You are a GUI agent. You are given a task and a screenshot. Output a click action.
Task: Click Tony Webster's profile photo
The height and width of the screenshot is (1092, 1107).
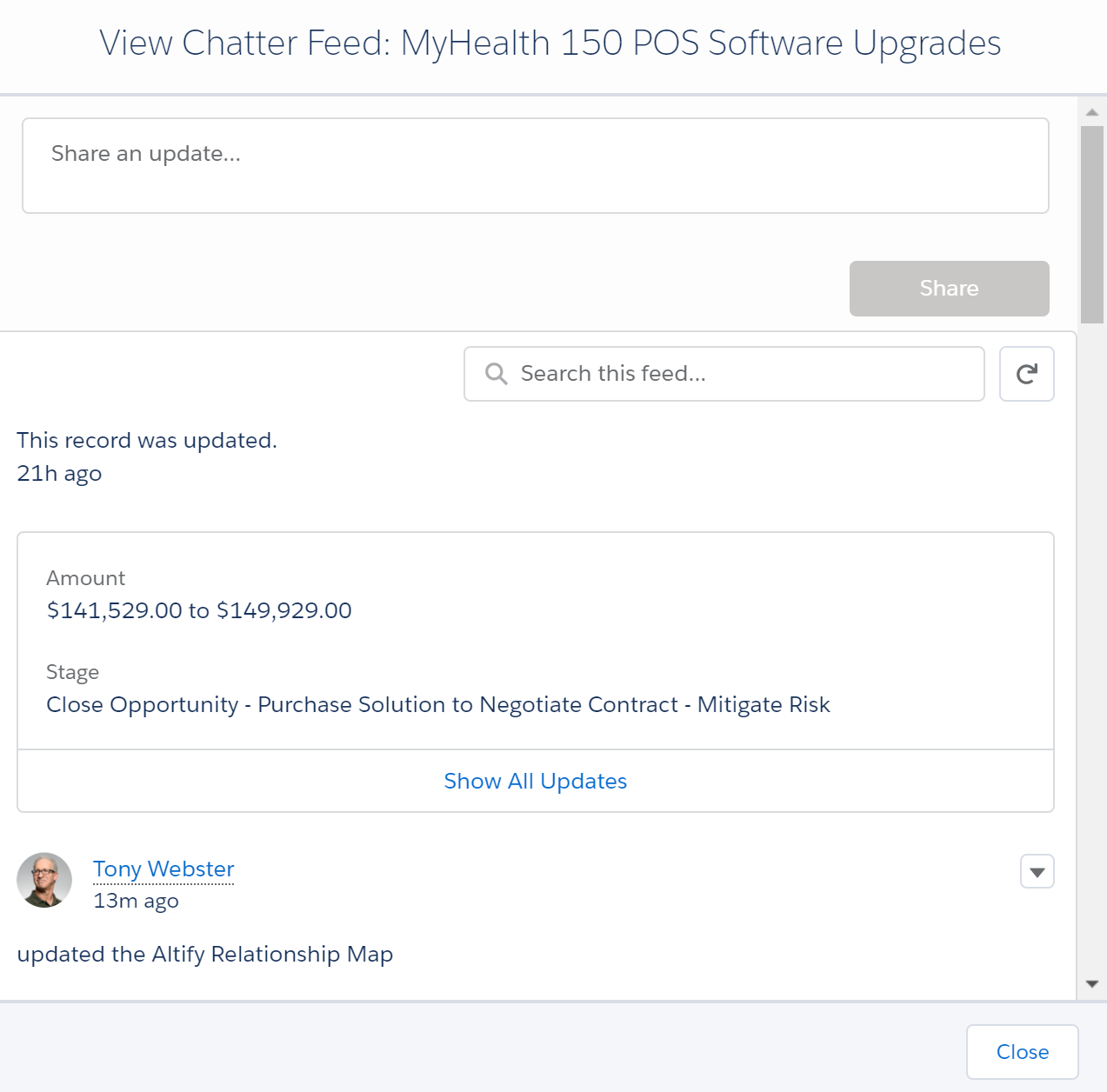[x=44, y=880]
